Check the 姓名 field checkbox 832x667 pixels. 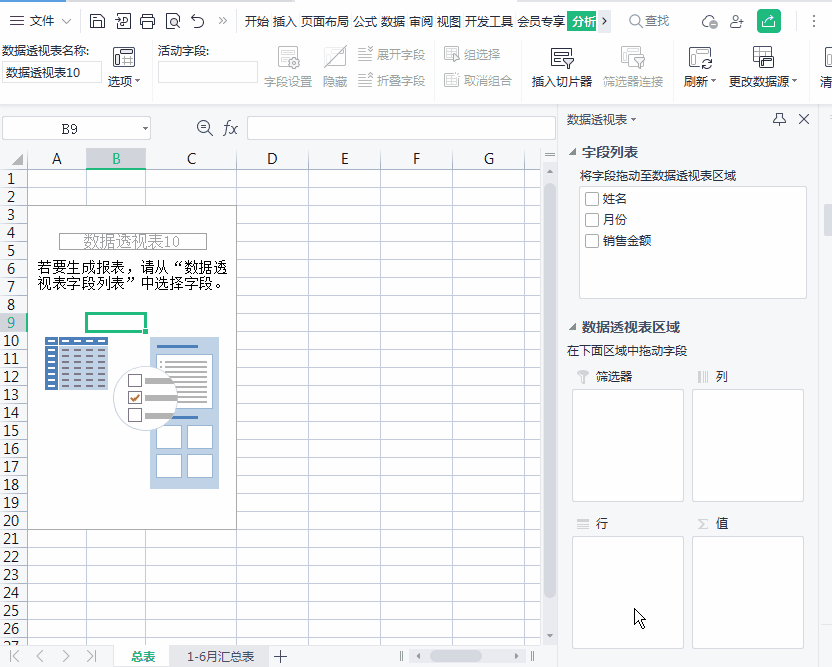point(592,199)
